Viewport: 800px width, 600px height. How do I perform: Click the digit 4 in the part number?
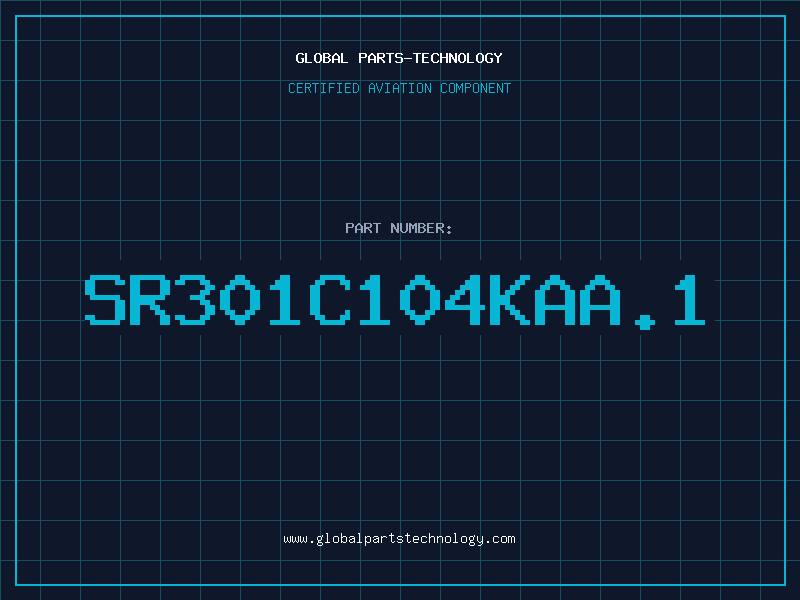click(465, 299)
